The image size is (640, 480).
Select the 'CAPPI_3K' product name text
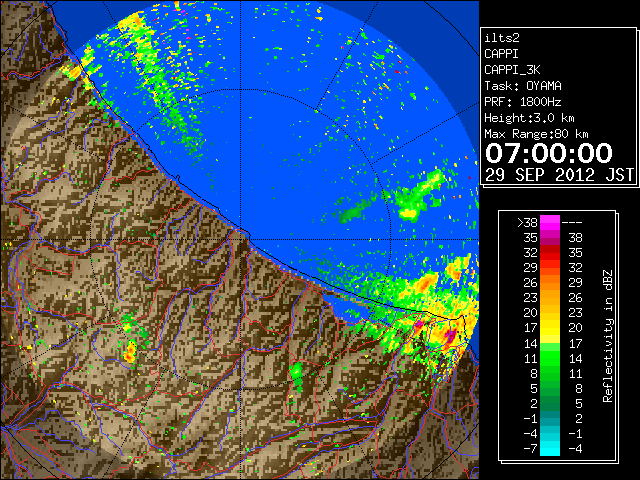click(x=512, y=70)
